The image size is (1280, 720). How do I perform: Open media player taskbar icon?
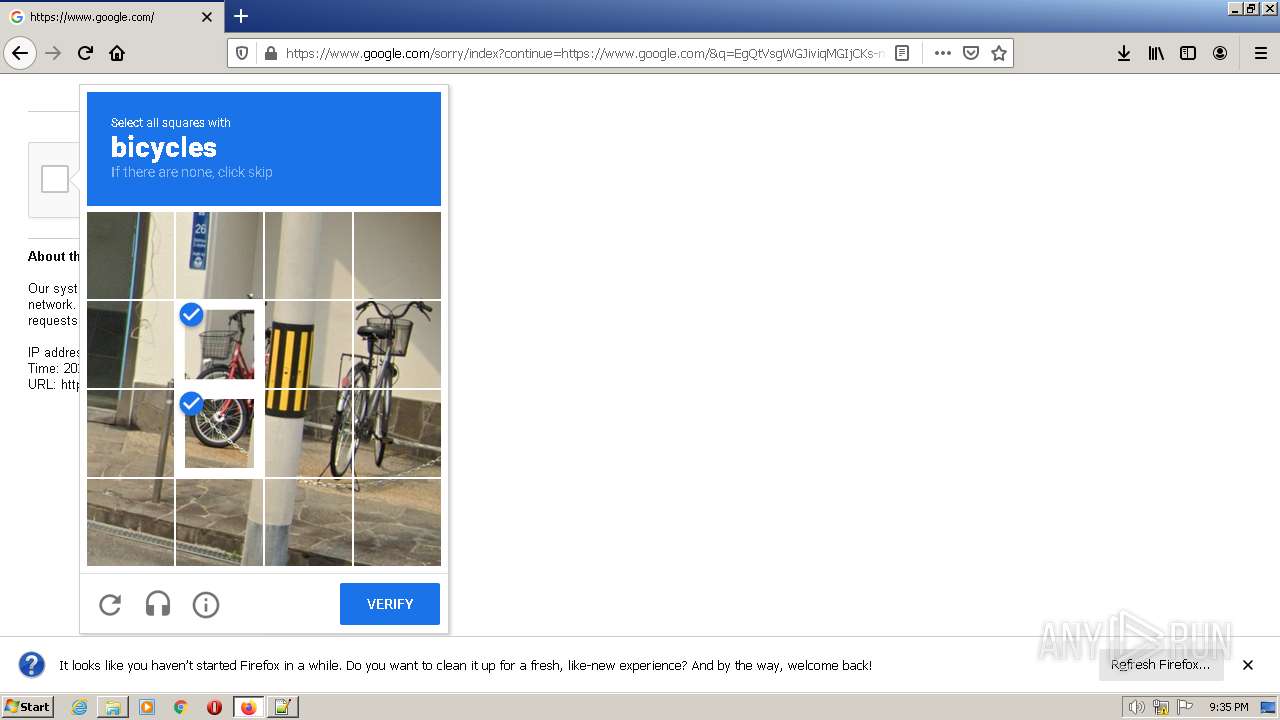[147, 707]
